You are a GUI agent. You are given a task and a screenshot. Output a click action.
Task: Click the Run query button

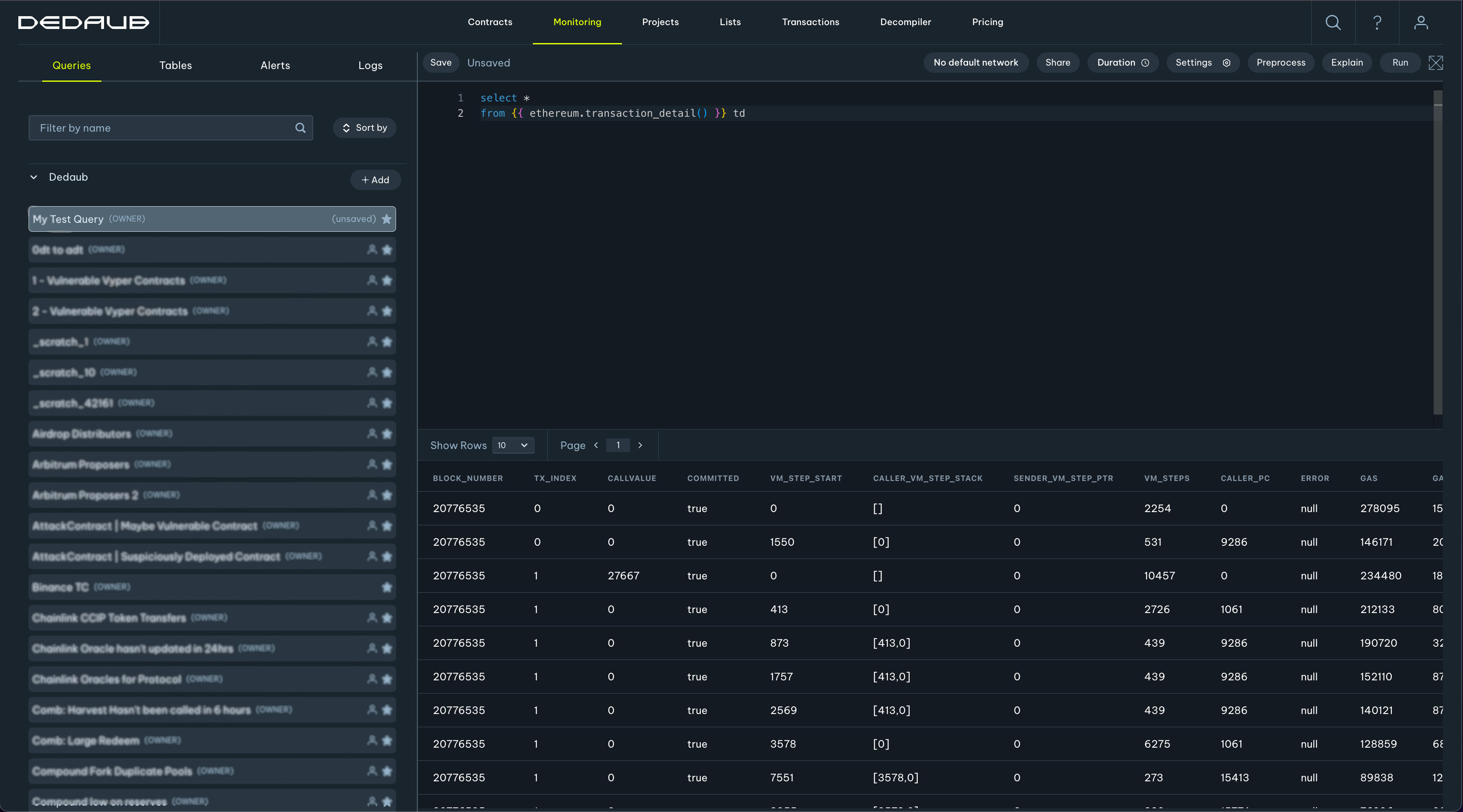click(x=1400, y=63)
